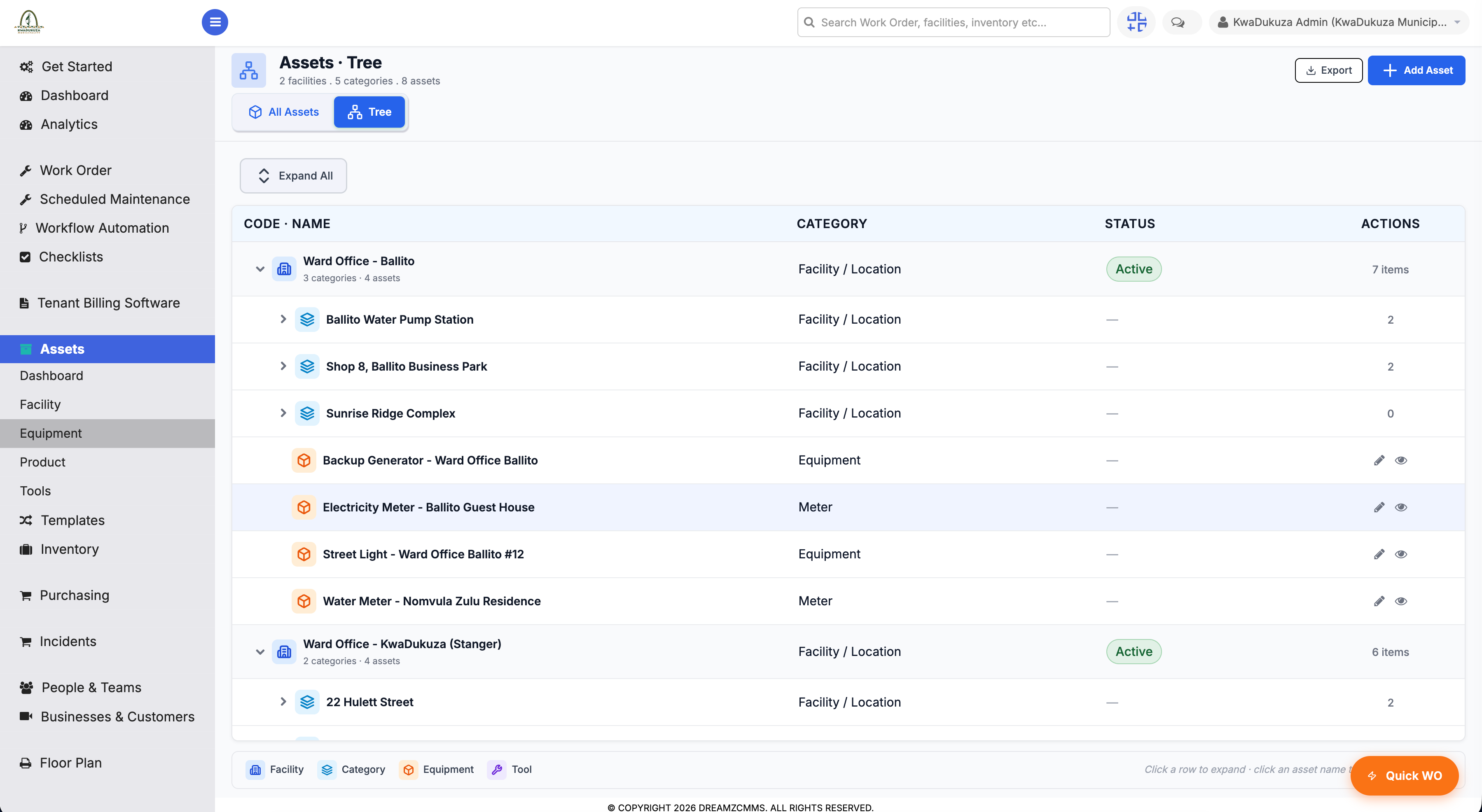This screenshot has height=812, width=1482.
Task: Click the Active badge for KwaDukuza (Stanger)
Action: click(1134, 651)
